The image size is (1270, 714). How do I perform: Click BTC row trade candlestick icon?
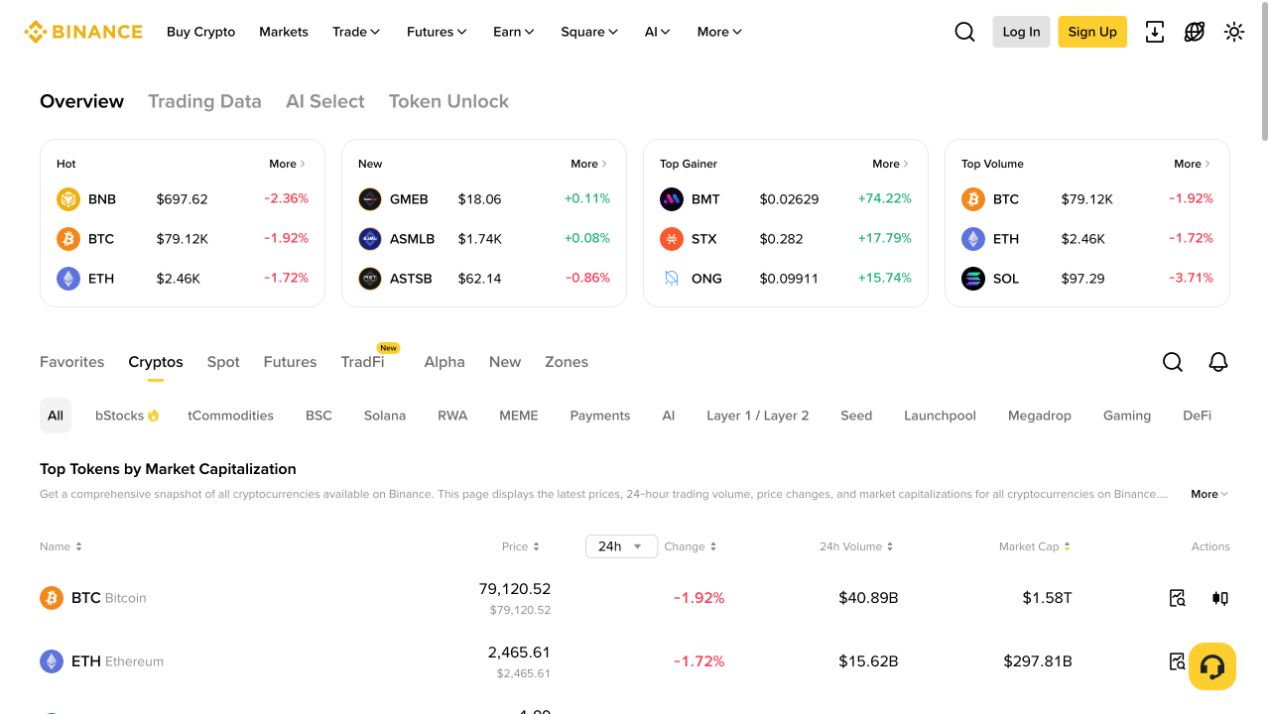click(1220, 598)
